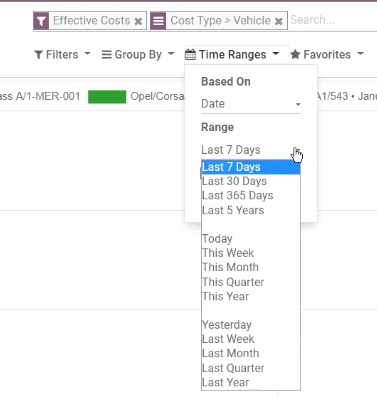377x397 pixels.
Task: Click inside the Search input field
Action: 333,20
